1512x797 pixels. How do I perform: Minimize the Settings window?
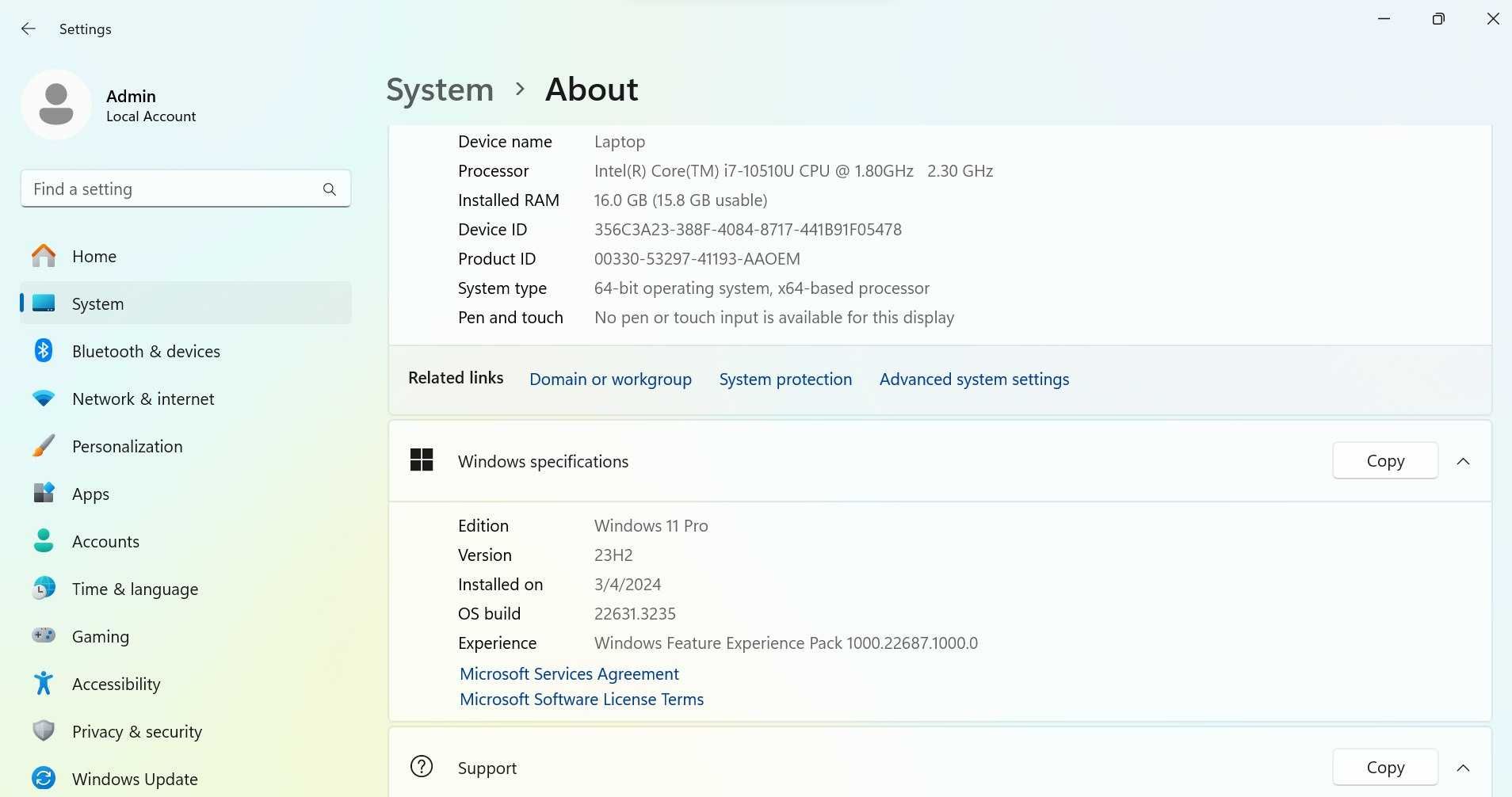pyautogui.click(x=1384, y=19)
